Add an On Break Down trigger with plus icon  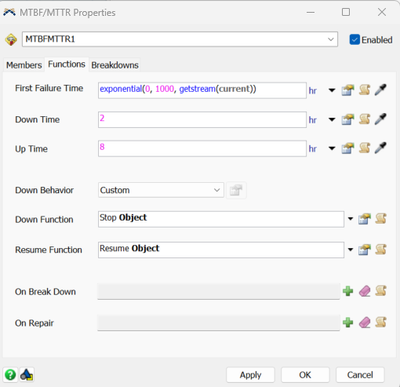[x=348, y=291]
